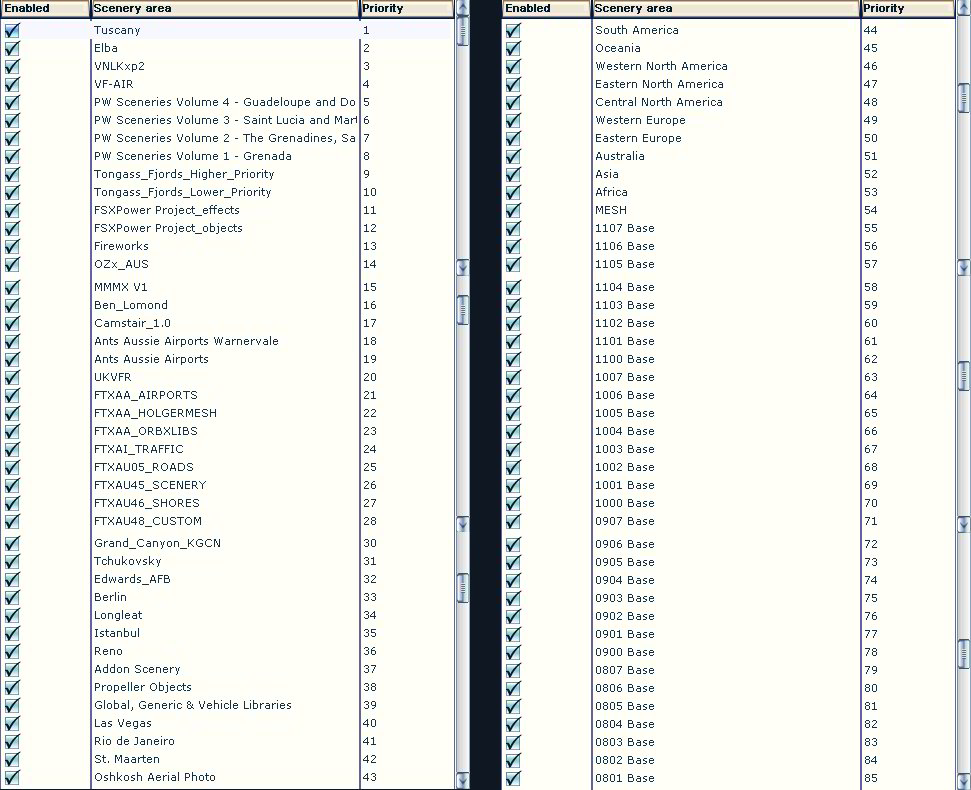Select the Western Europe scenery row

coord(640,120)
